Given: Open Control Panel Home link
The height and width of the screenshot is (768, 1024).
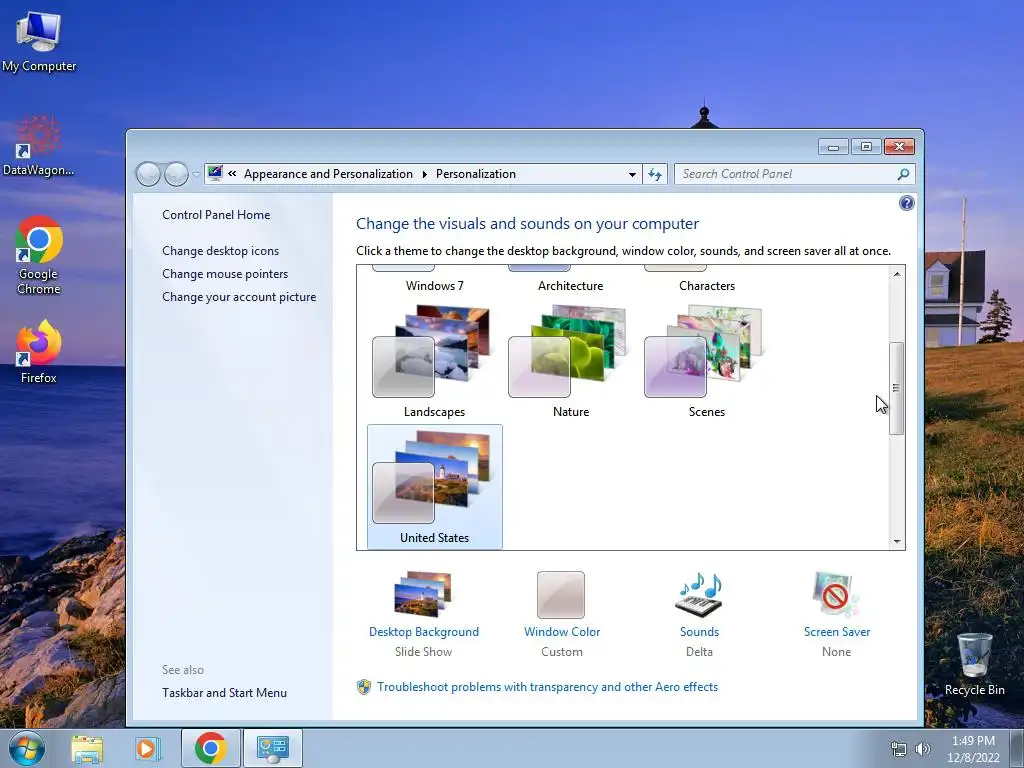Looking at the screenshot, I should coord(216,215).
